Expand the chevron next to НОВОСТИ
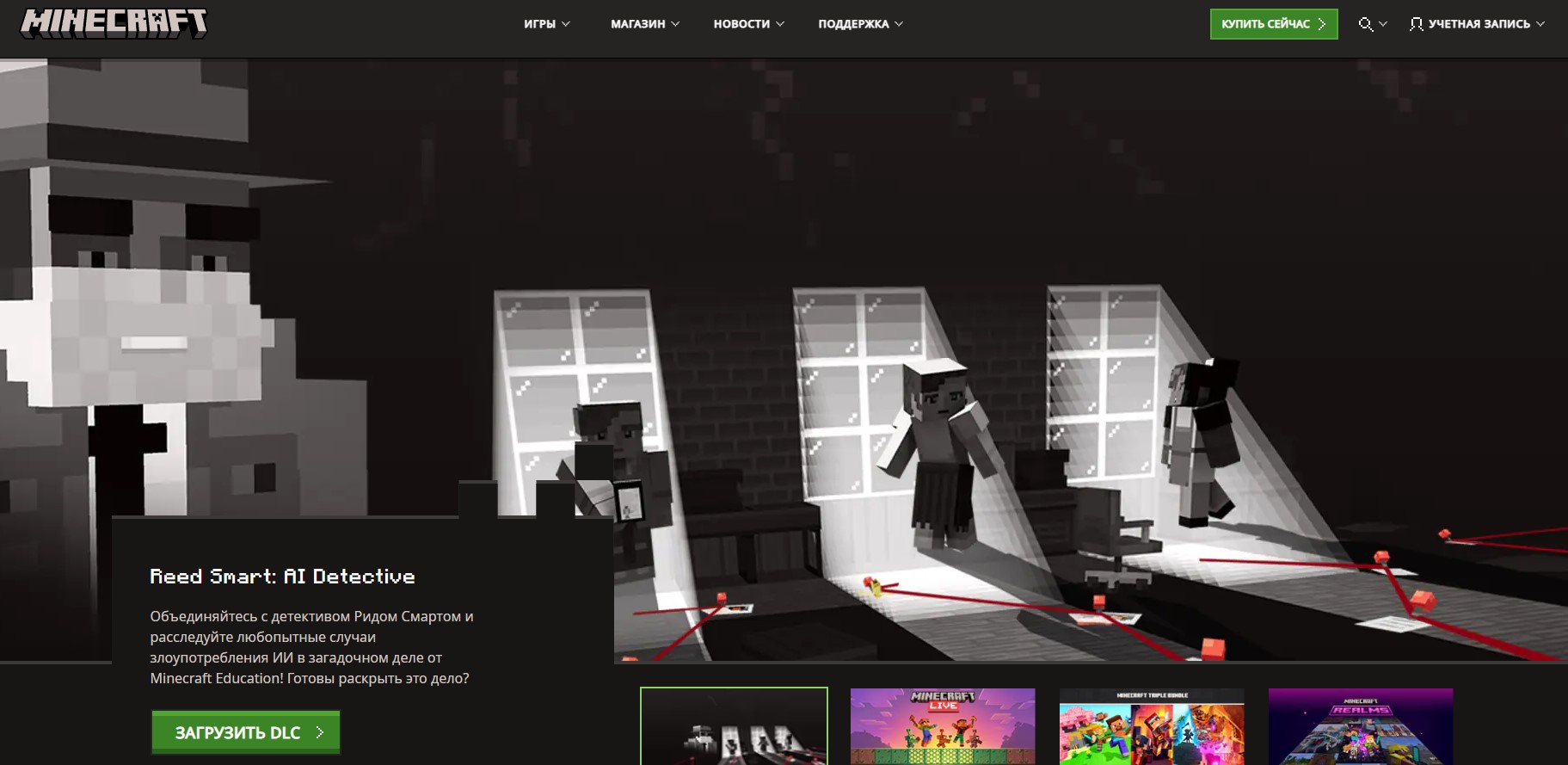Image resolution: width=1568 pixels, height=765 pixels. click(780, 24)
